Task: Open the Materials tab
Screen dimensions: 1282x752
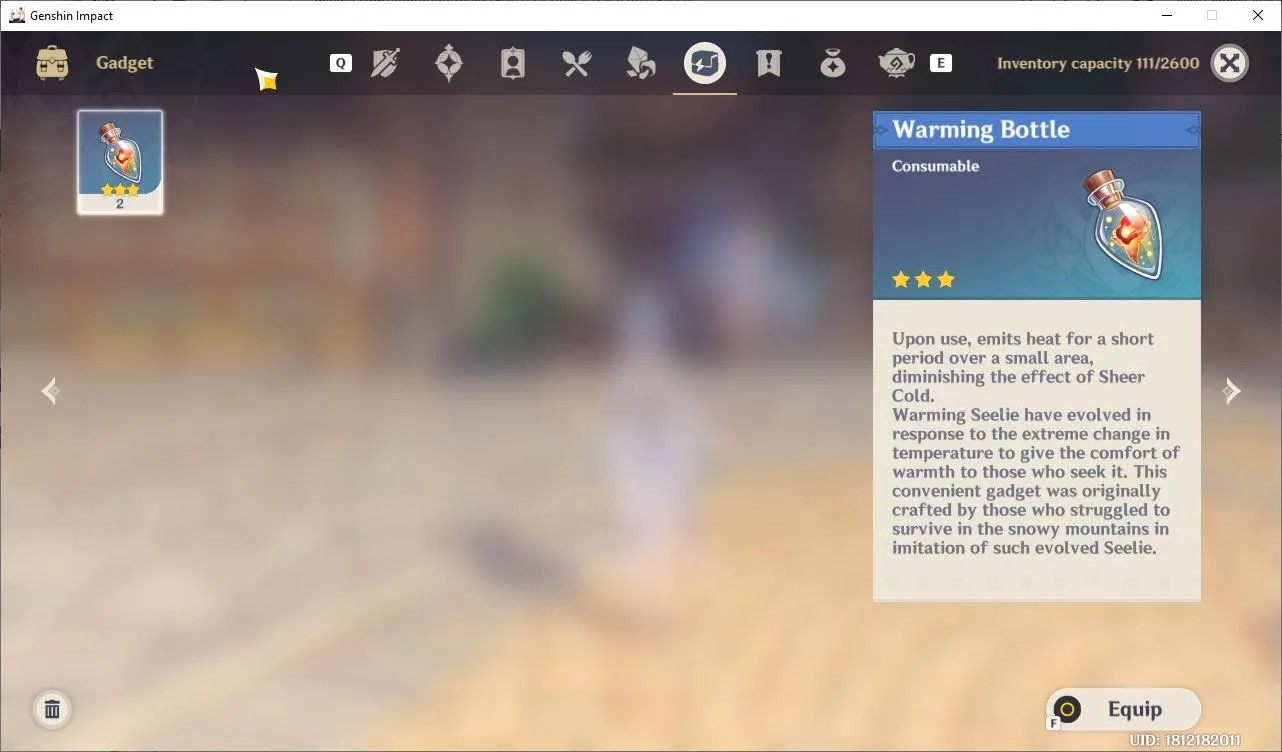Action: pos(641,63)
